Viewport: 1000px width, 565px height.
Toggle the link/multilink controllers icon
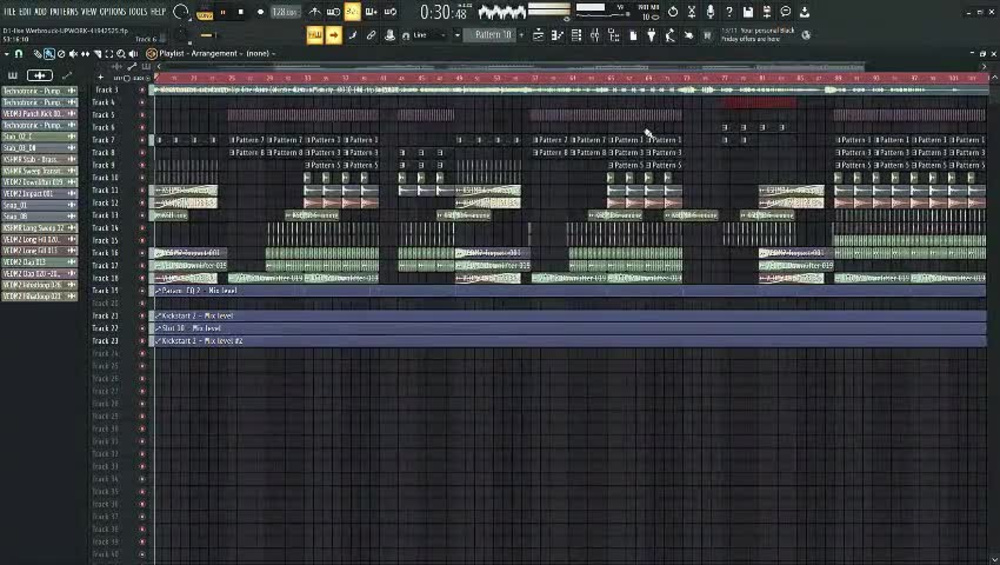(371, 35)
